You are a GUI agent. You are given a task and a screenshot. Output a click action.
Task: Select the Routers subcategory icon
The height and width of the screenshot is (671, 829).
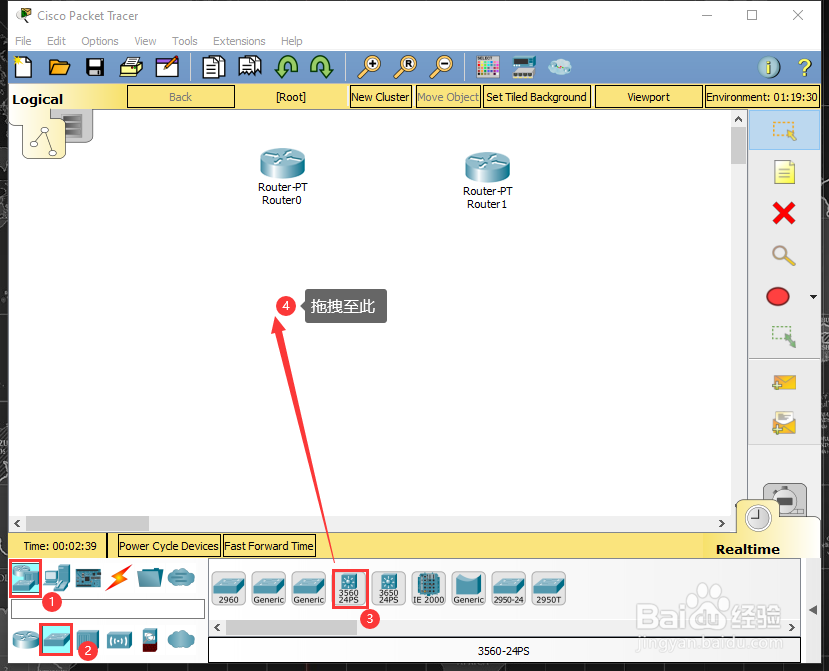pyautogui.click(x=25, y=639)
